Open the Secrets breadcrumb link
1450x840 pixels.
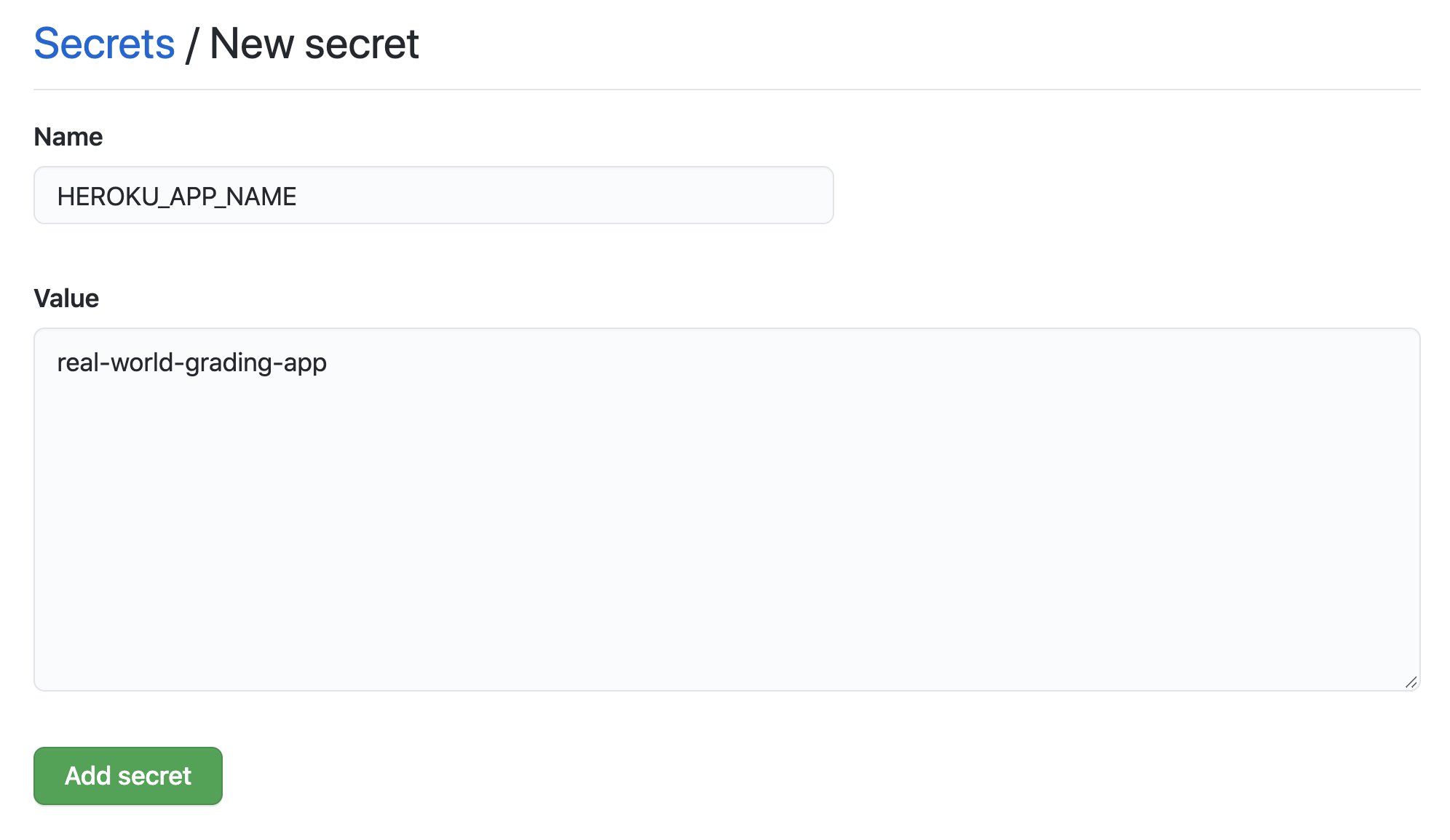click(x=104, y=44)
